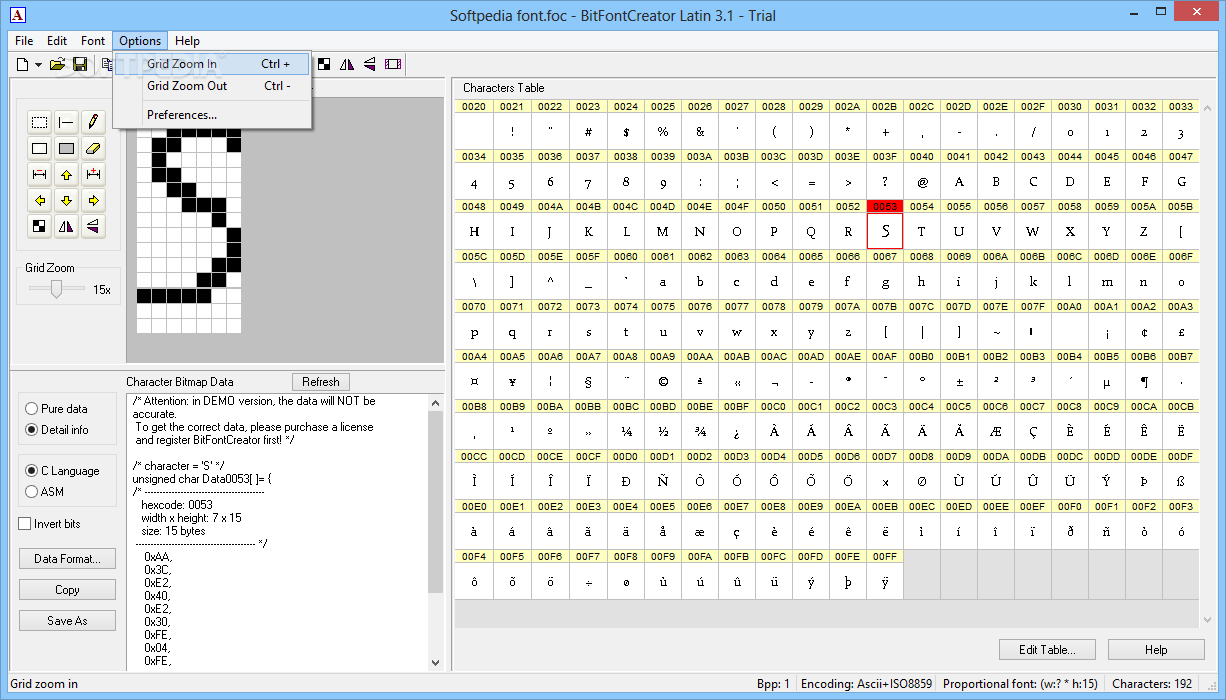Click the 0xAA, line in bitmap data
Screen dimensions: 1226x700
[158, 556]
